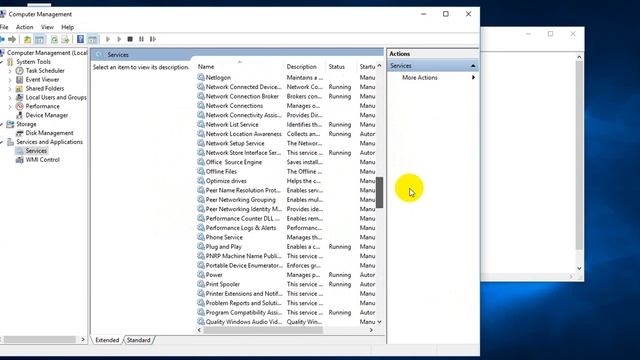This screenshot has width=640, height=360.
Task: Click the background window vertical scrollbar thumb
Action: point(579,155)
